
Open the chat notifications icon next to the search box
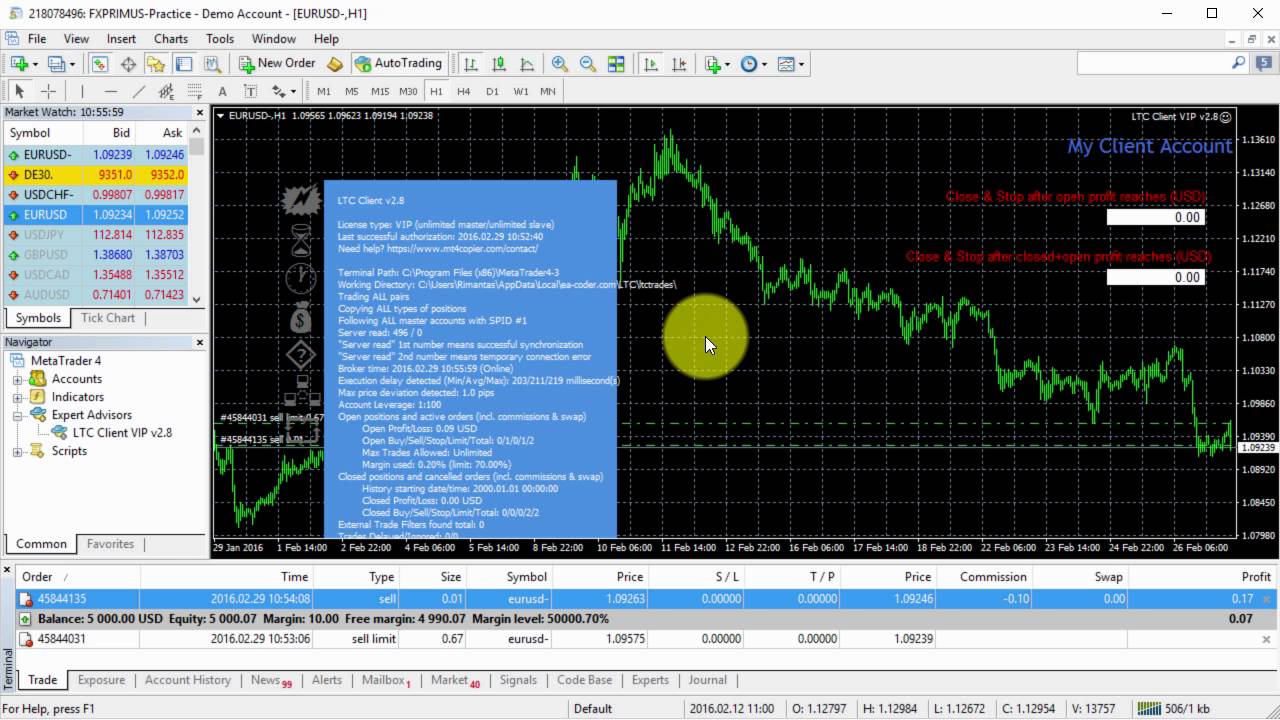pos(1262,63)
